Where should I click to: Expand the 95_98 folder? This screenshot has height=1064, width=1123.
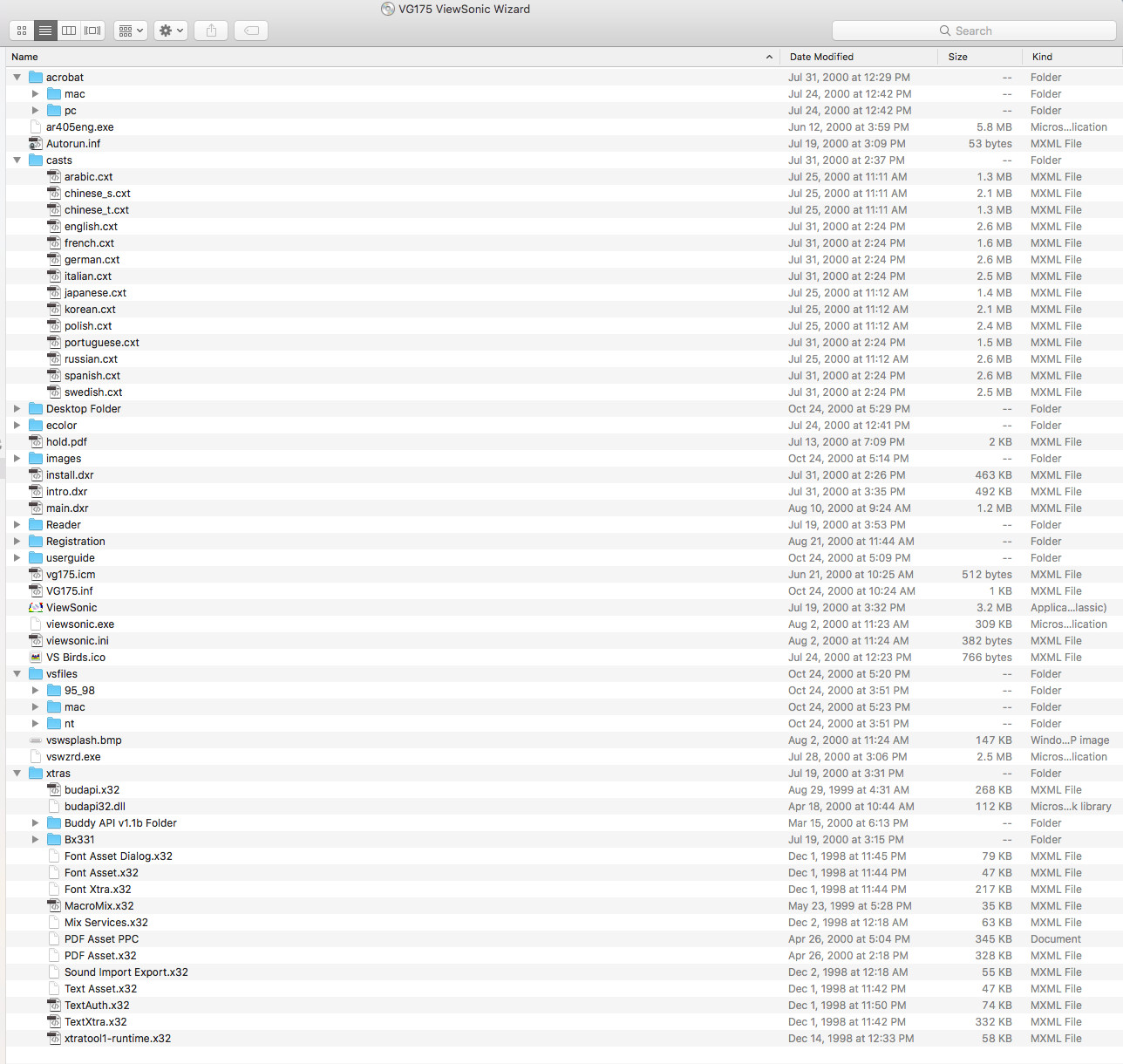point(35,691)
